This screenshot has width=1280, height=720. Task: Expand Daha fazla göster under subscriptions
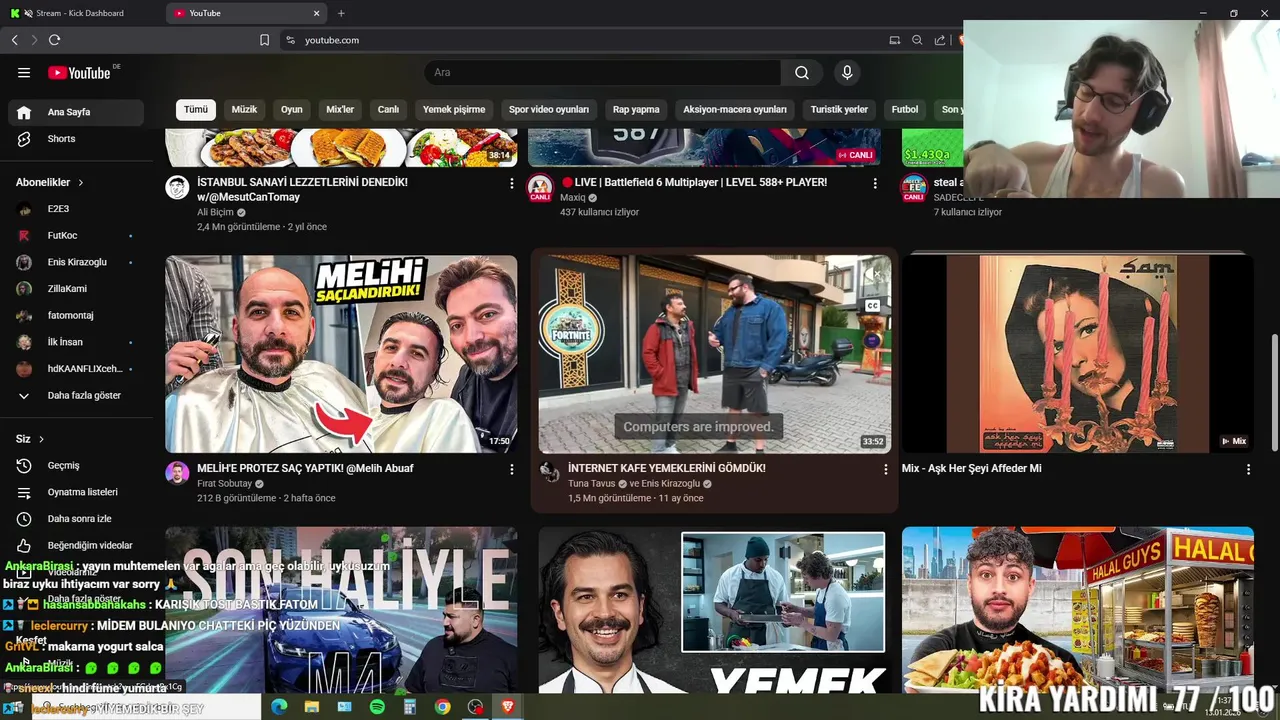tap(76, 396)
